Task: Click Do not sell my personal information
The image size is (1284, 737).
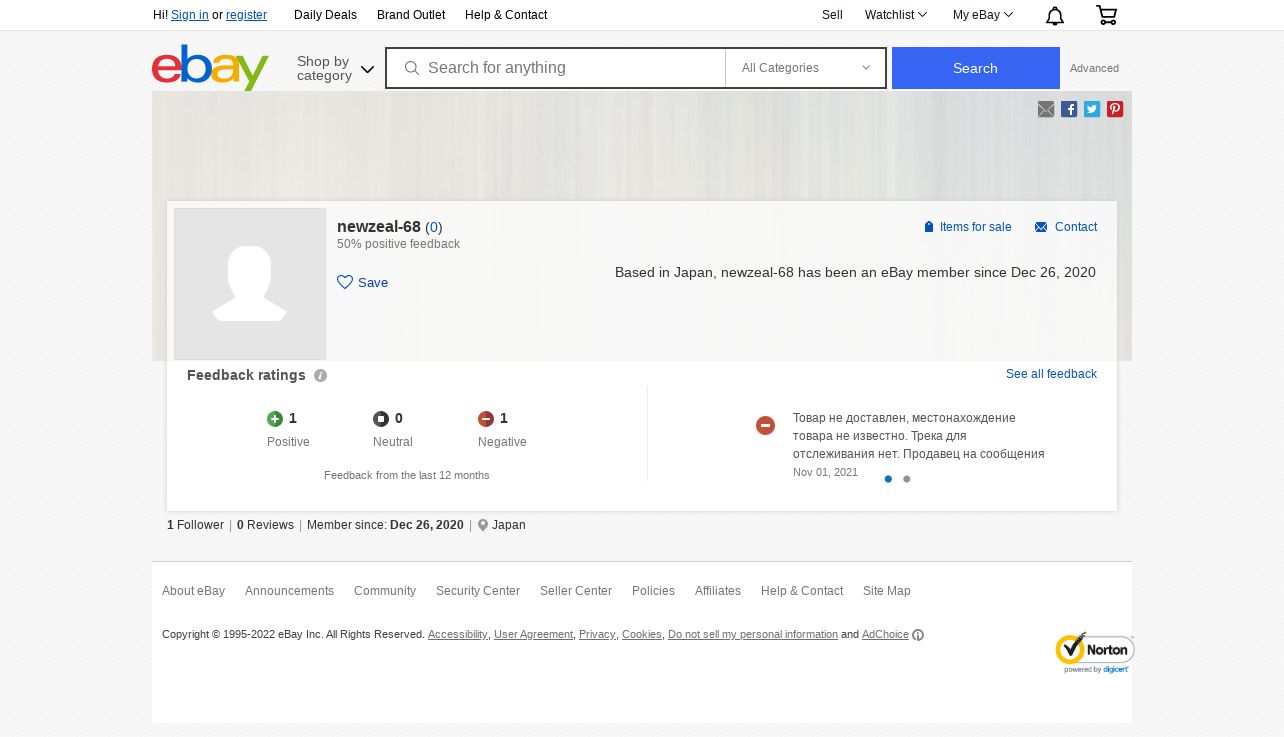Action: (x=753, y=635)
